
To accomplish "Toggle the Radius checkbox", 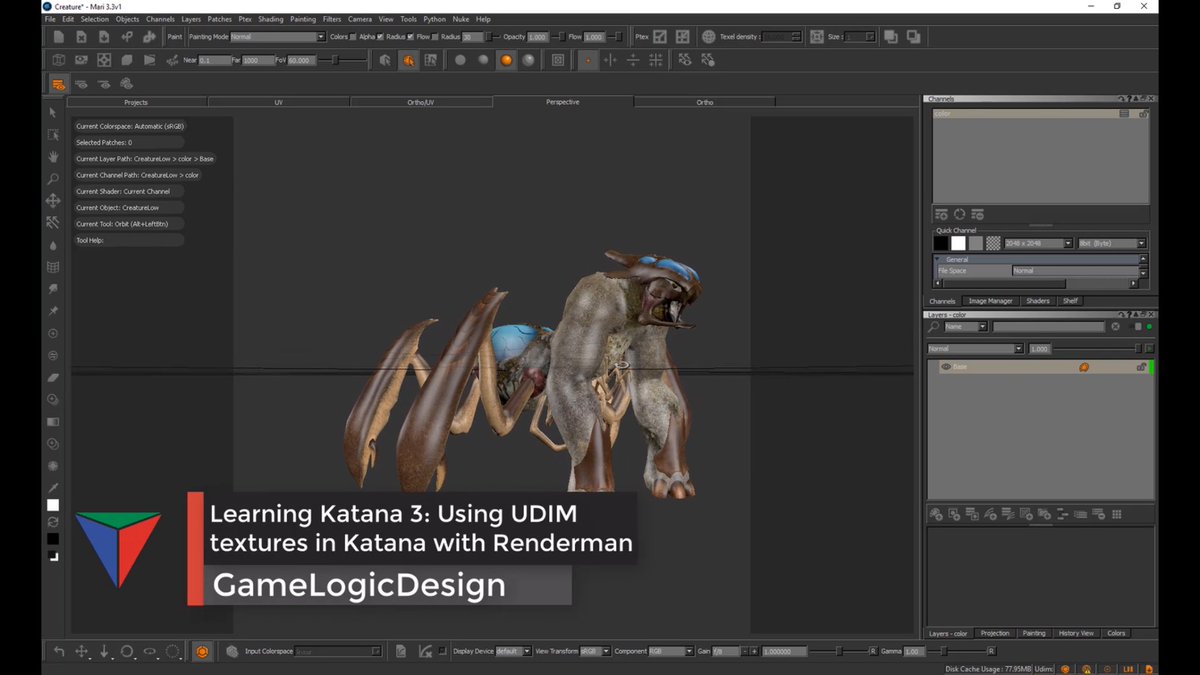I will (411, 37).
